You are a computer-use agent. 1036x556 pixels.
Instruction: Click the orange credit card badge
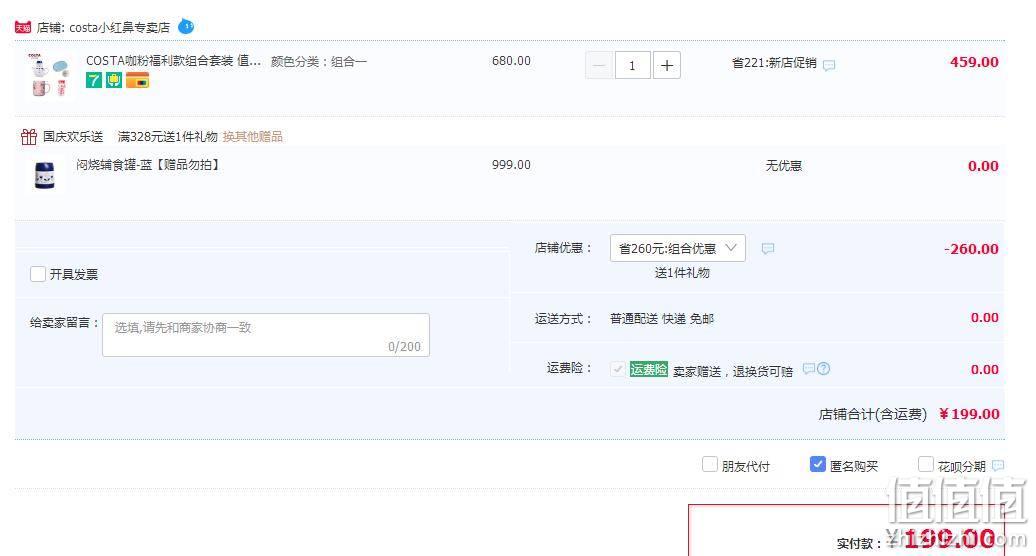(x=137, y=81)
